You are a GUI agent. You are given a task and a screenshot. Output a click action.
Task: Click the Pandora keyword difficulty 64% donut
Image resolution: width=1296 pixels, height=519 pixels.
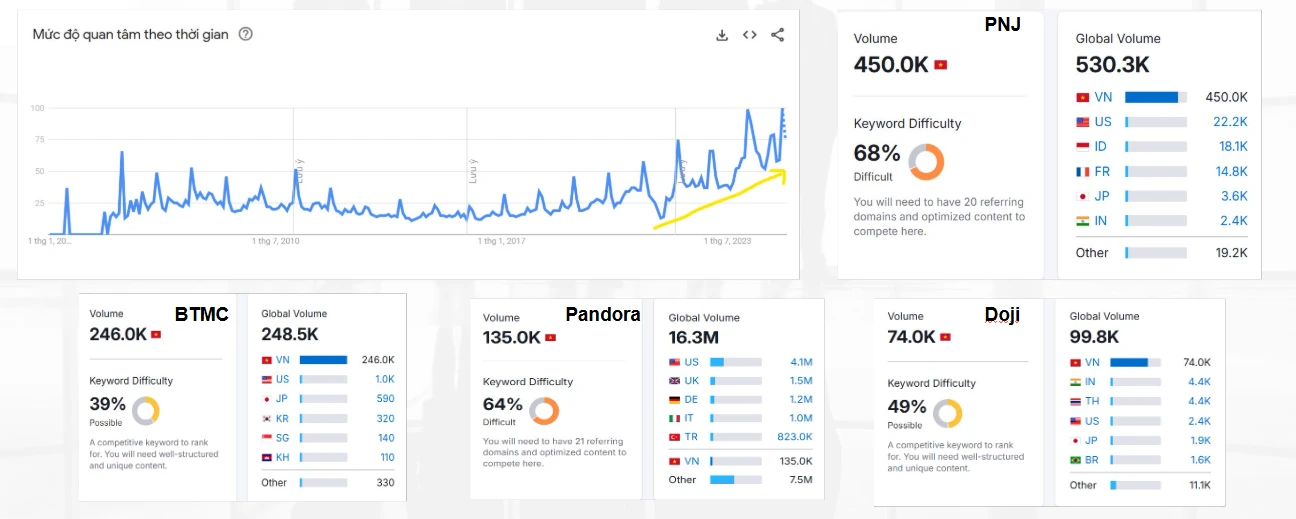544,411
